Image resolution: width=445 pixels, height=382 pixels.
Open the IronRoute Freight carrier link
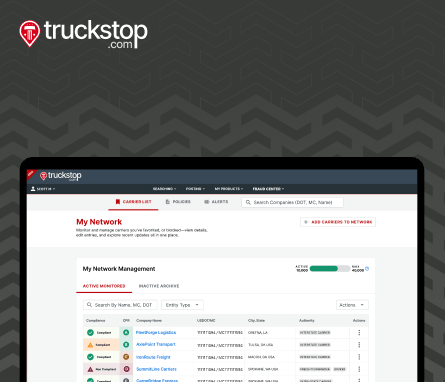tap(153, 357)
